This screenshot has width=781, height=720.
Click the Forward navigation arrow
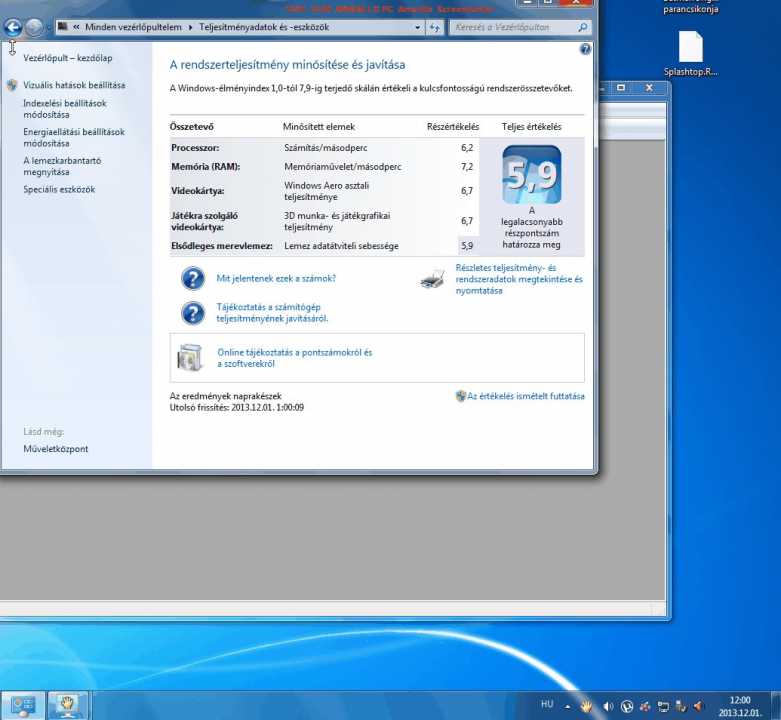[x=34, y=27]
